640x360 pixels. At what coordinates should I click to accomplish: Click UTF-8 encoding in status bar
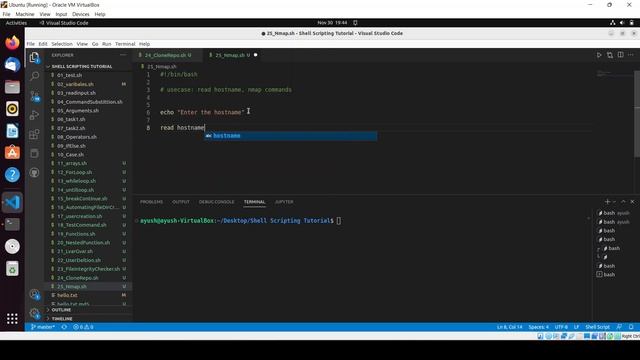click(561, 327)
